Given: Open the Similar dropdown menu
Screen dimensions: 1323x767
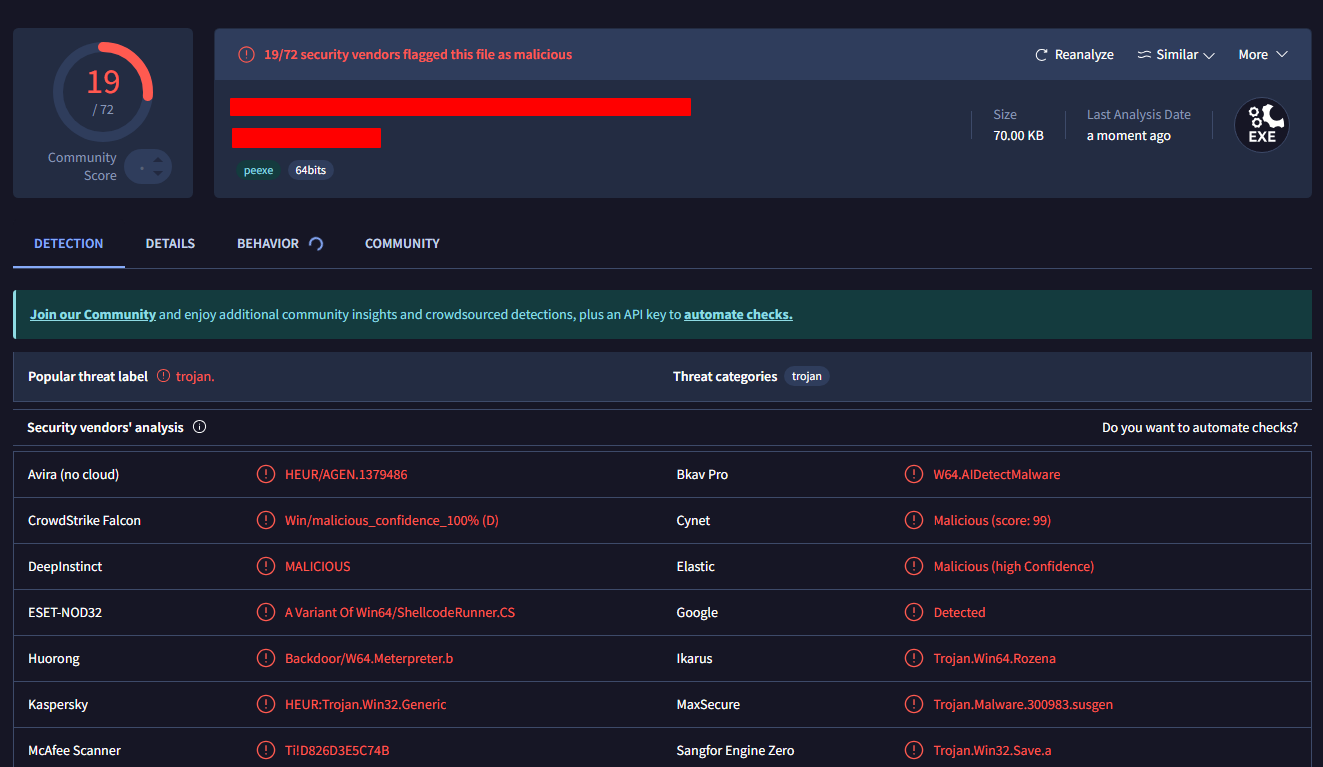Looking at the screenshot, I should tap(1176, 55).
